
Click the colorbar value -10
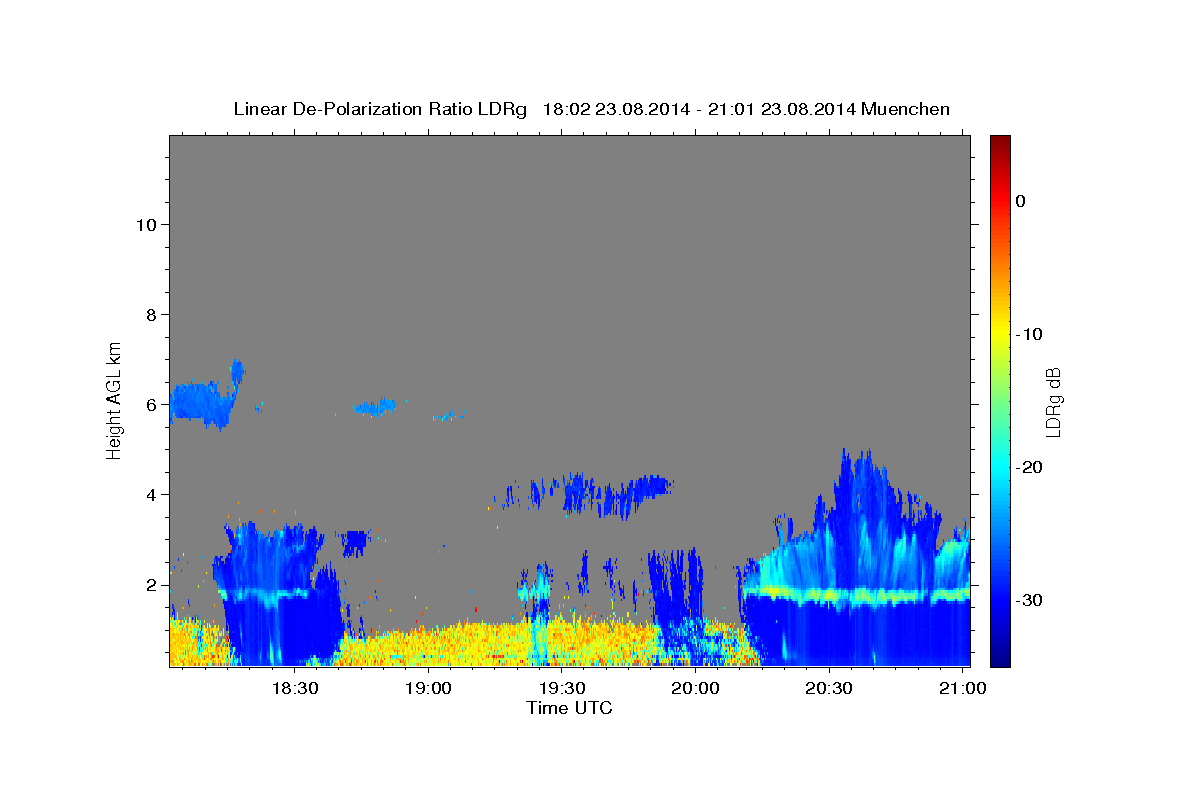point(1030,334)
